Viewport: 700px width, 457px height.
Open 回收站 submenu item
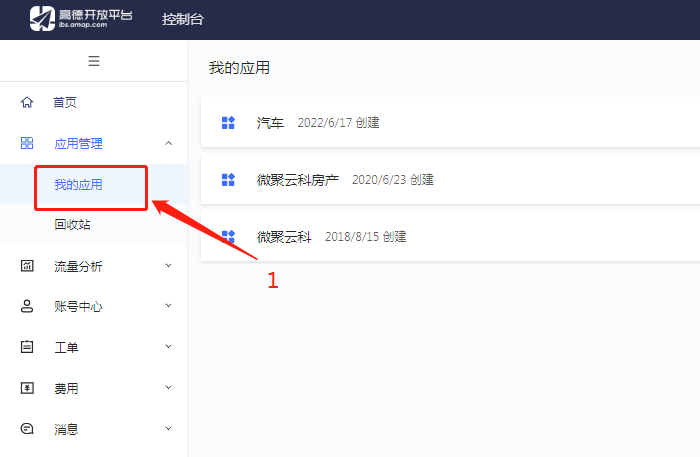coord(72,224)
